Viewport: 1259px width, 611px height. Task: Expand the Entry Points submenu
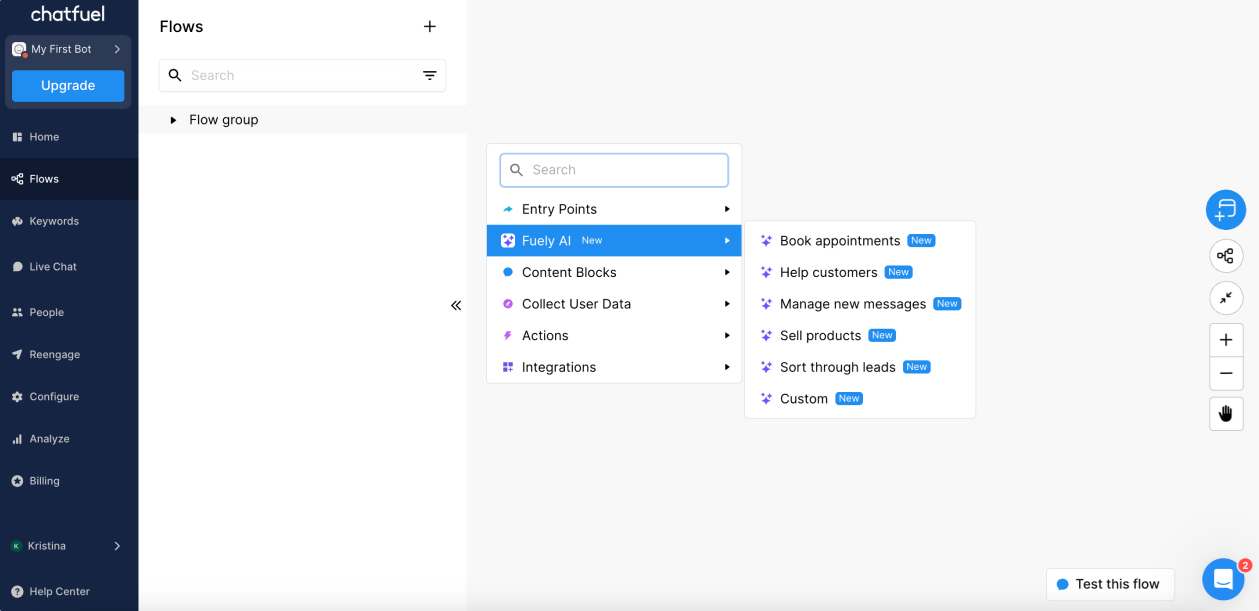pos(614,209)
